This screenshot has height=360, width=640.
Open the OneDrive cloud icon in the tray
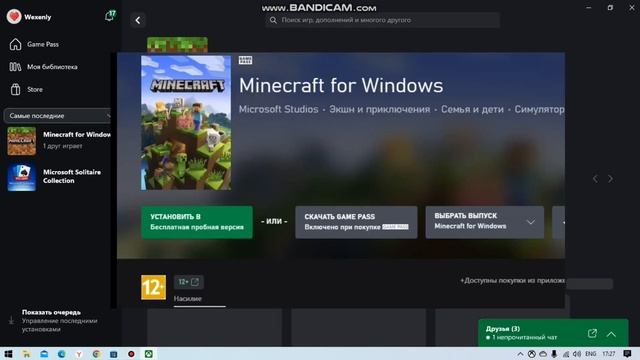543,354
